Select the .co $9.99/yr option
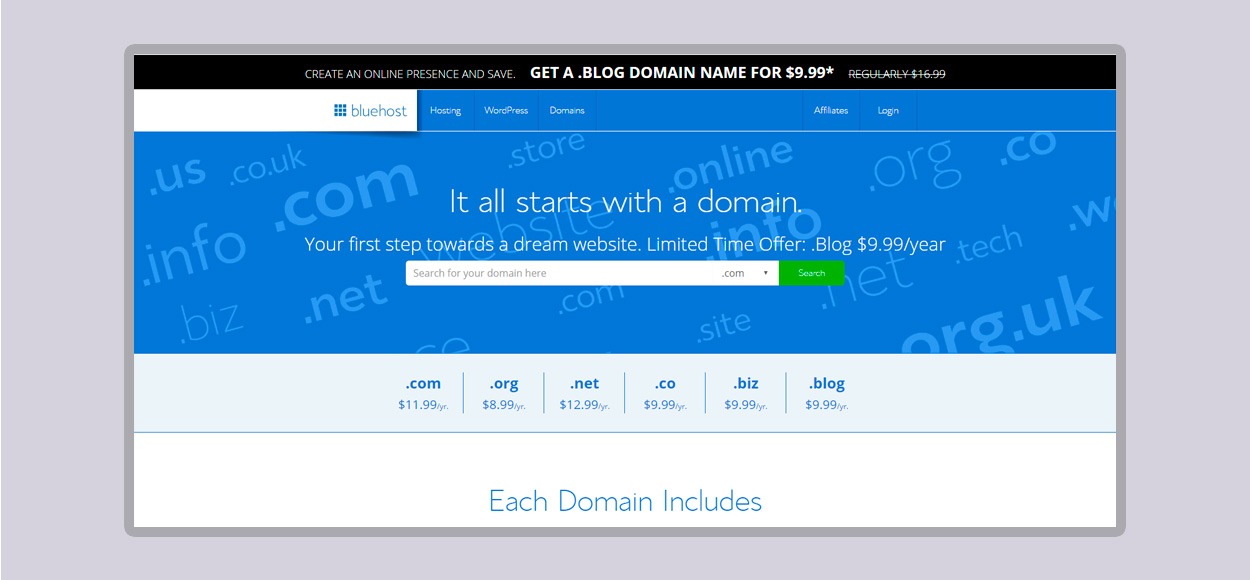This screenshot has width=1250, height=580. pyautogui.click(x=665, y=394)
